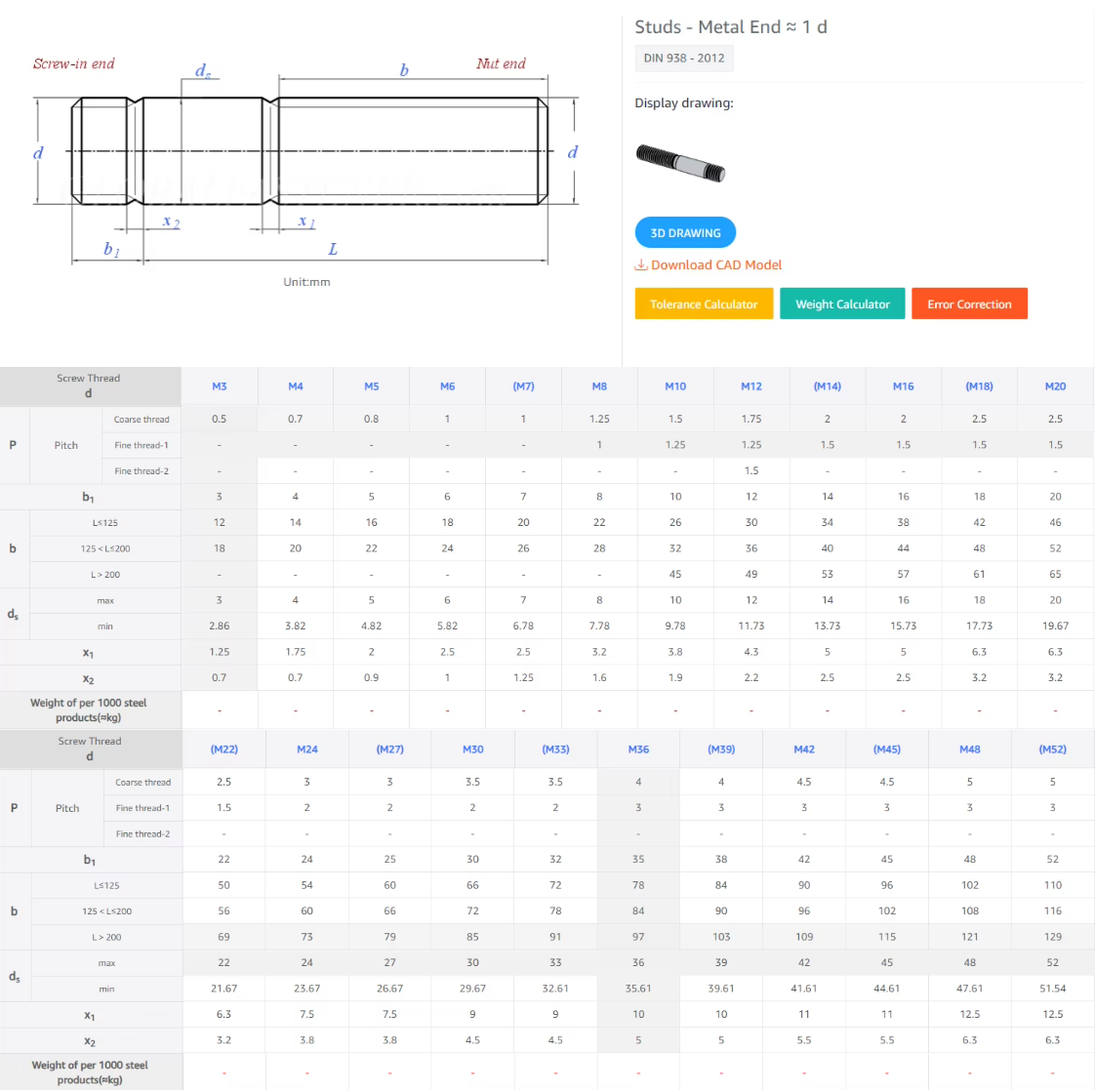Launch the Weight Calculator
Viewport: 1095px width, 1092px height.
[x=842, y=303]
